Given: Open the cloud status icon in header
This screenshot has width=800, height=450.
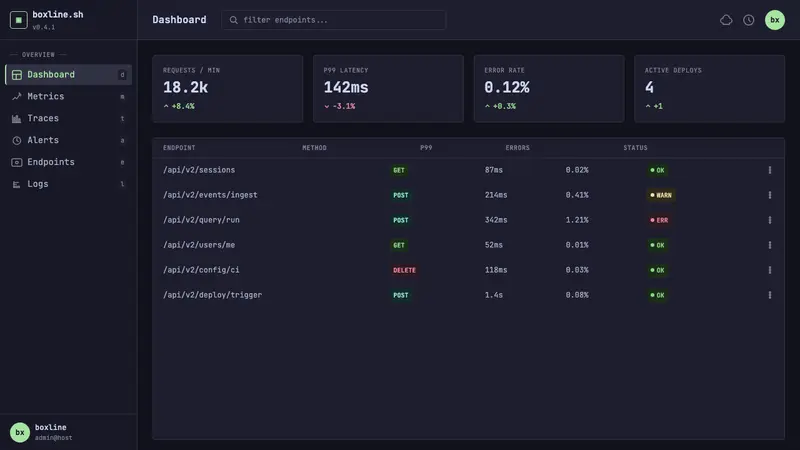Looking at the screenshot, I should (x=726, y=20).
